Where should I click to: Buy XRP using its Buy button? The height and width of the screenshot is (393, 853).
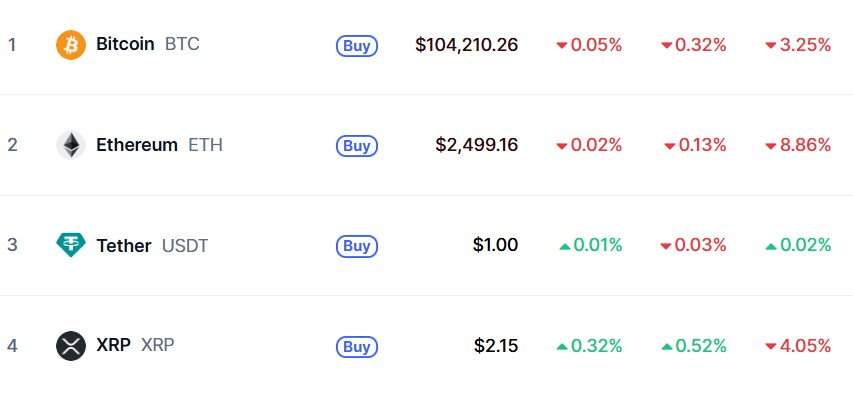357,347
